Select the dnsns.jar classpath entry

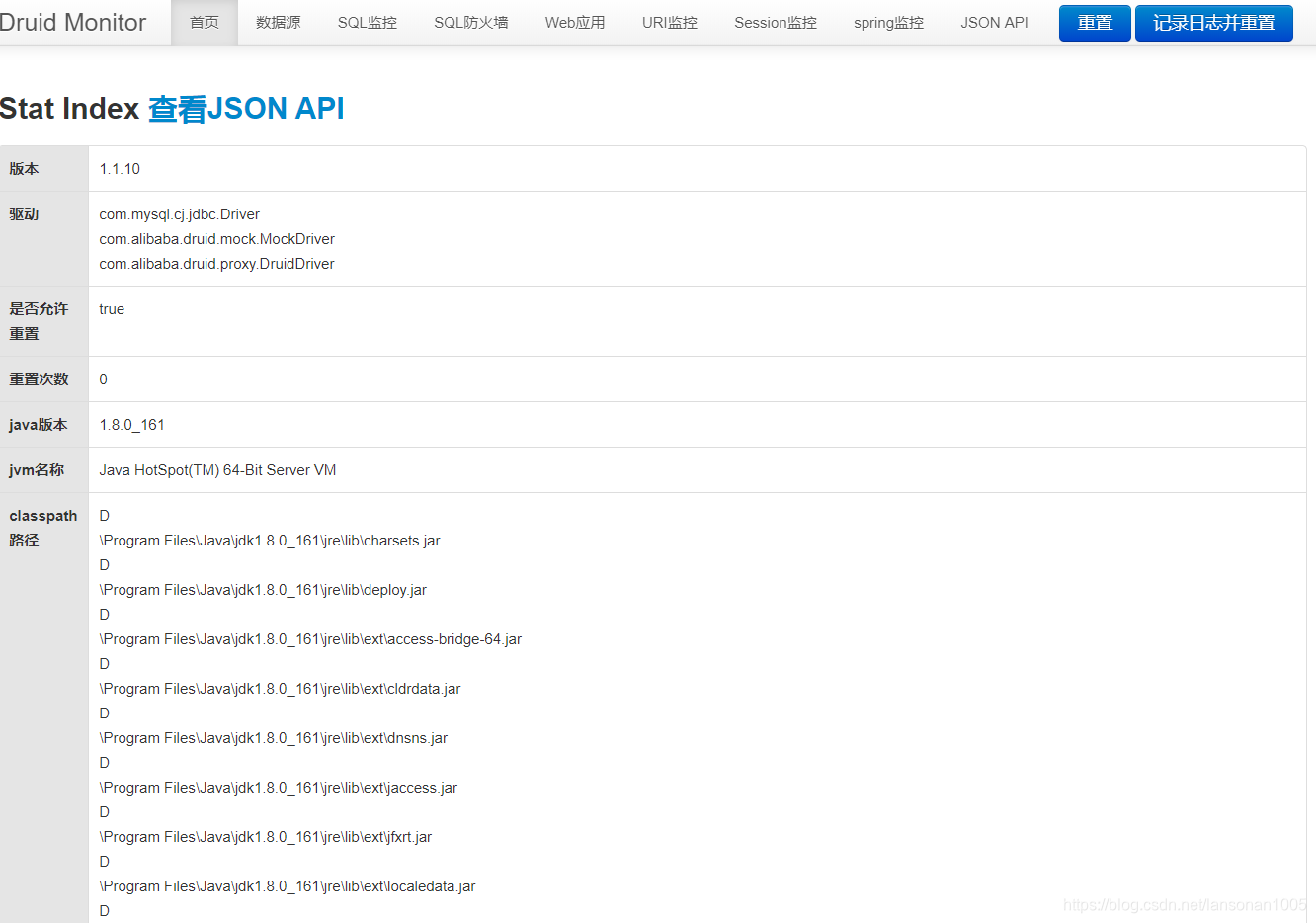coord(274,738)
